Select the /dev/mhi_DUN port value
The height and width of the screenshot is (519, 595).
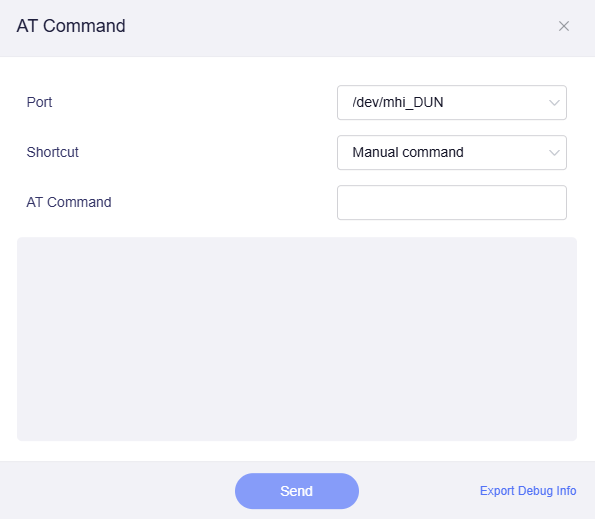(x=398, y=102)
